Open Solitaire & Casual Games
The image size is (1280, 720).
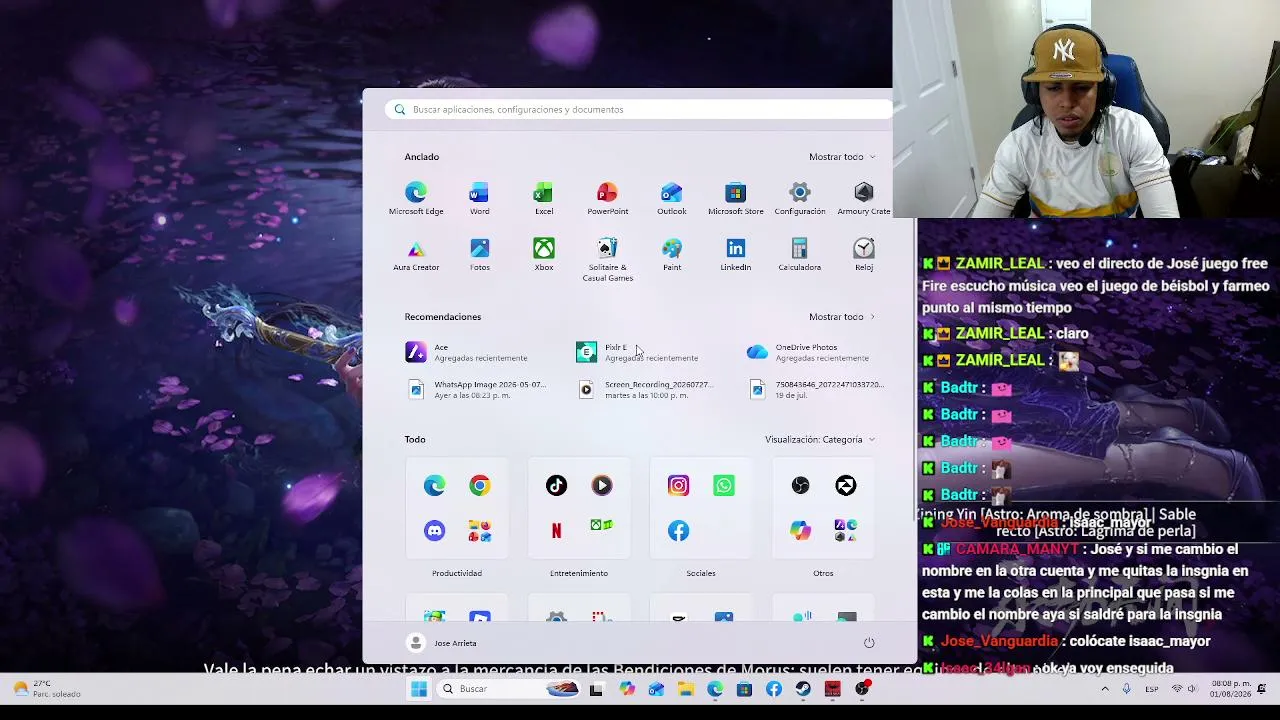pos(608,259)
